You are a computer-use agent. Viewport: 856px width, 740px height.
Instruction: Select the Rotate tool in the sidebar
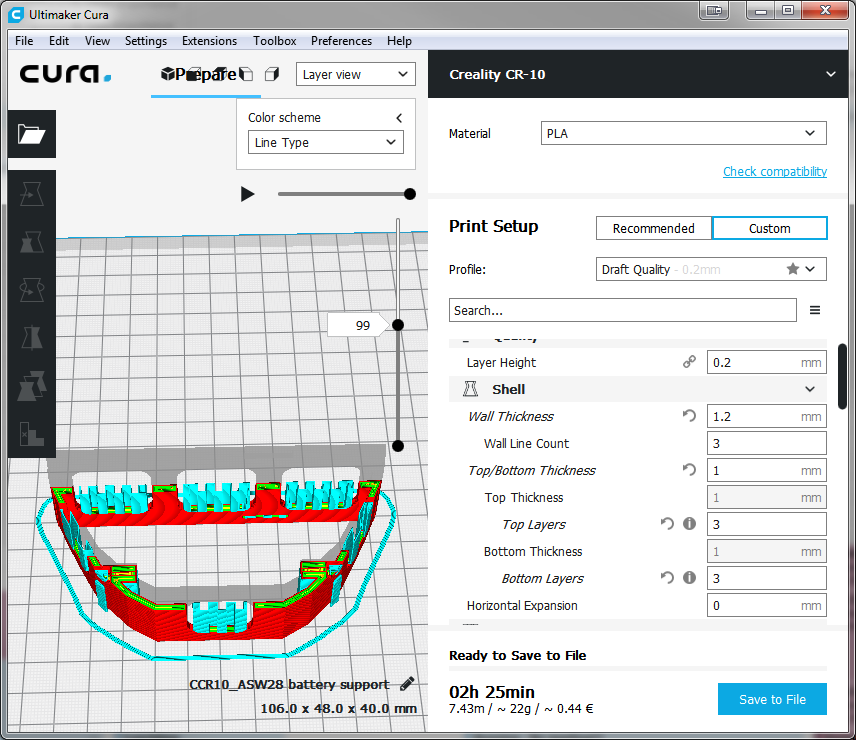[32, 290]
